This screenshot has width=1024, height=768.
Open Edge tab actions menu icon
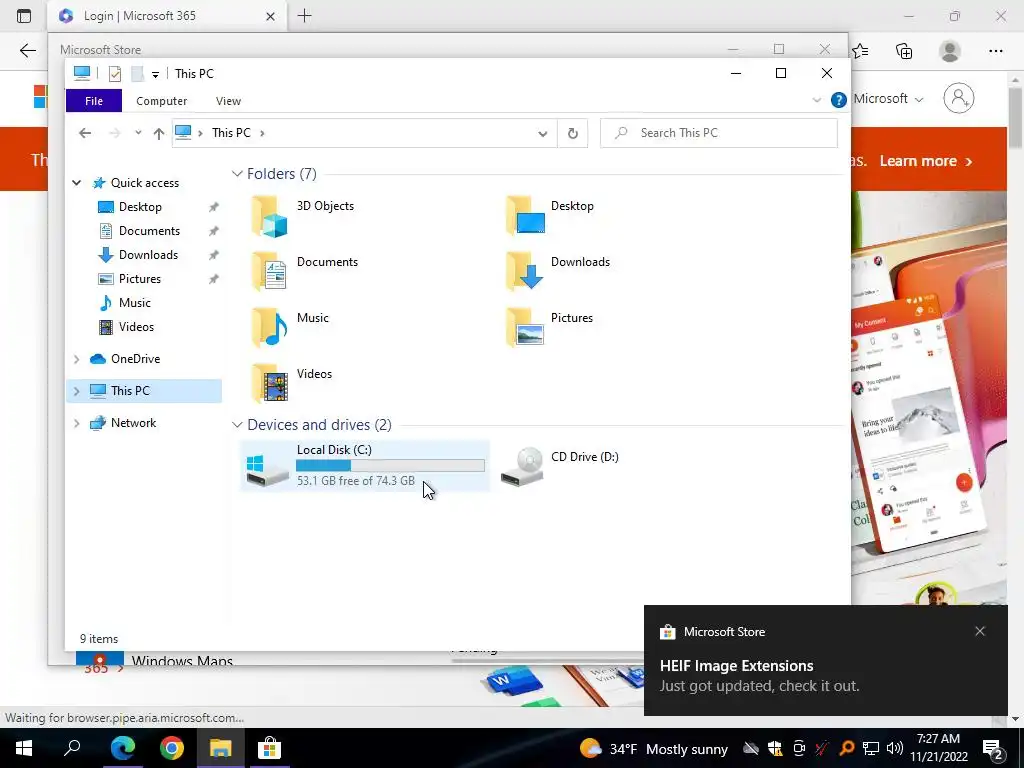tap(24, 16)
